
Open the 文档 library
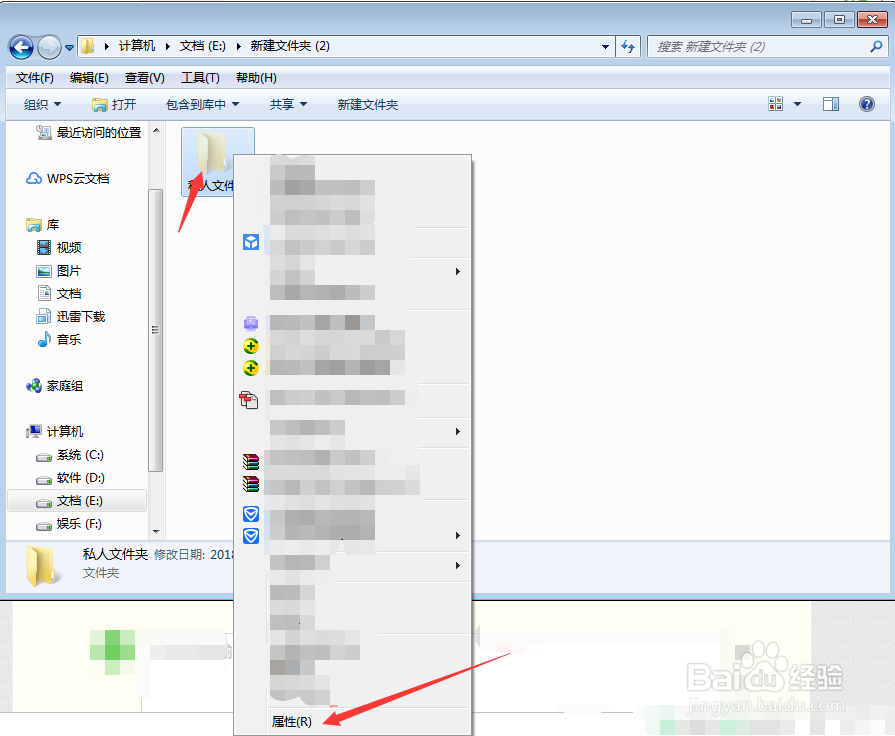[x=59, y=293]
